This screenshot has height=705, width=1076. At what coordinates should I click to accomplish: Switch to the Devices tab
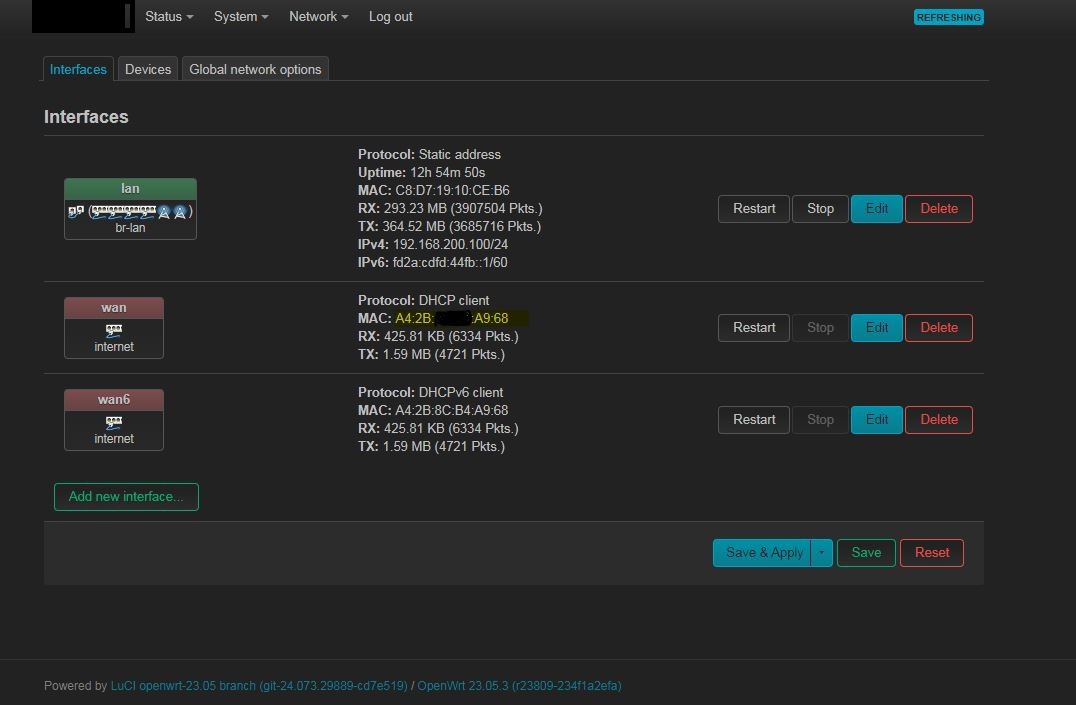148,69
